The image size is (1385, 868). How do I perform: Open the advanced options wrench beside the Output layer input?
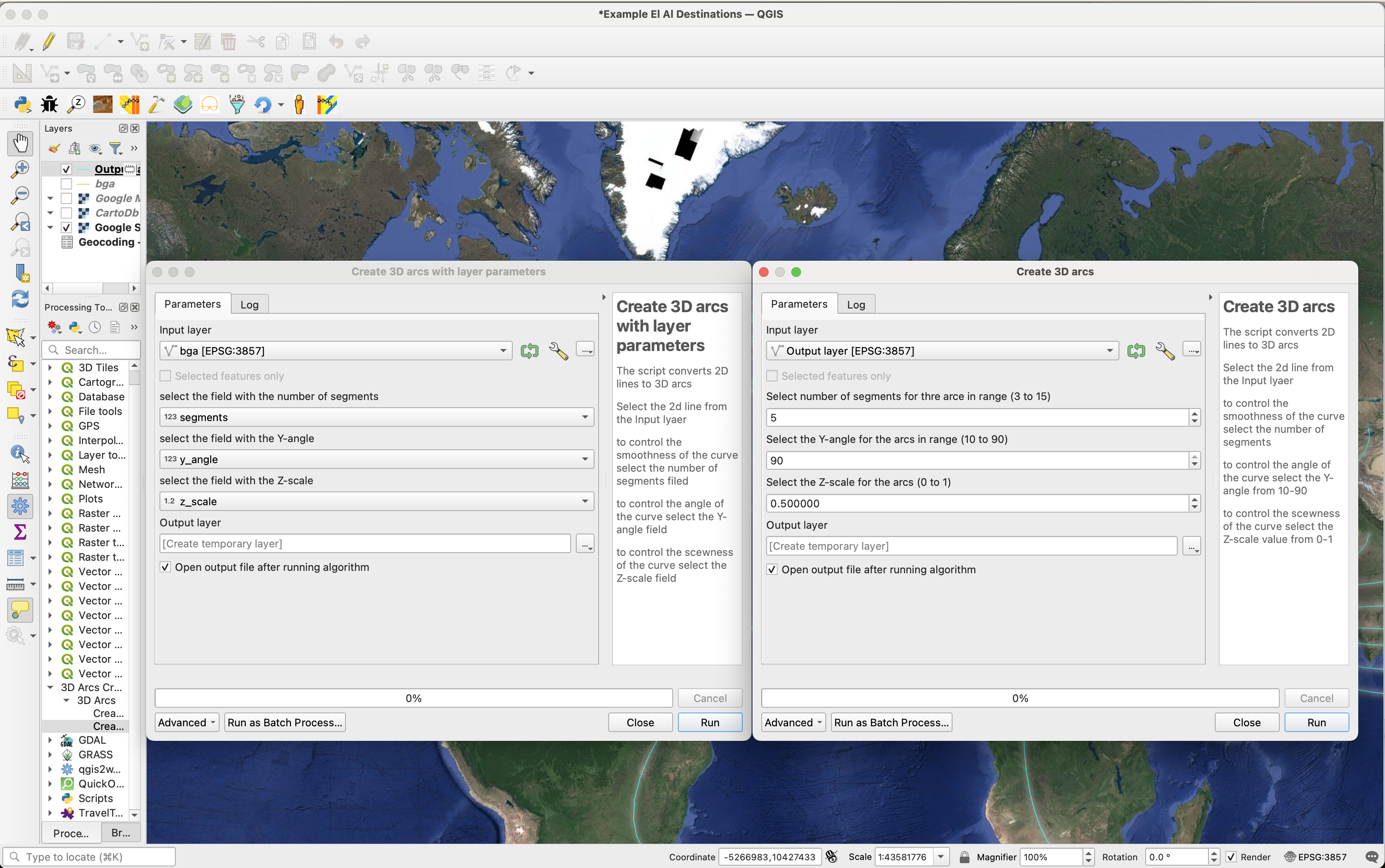[x=1165, y=351]
